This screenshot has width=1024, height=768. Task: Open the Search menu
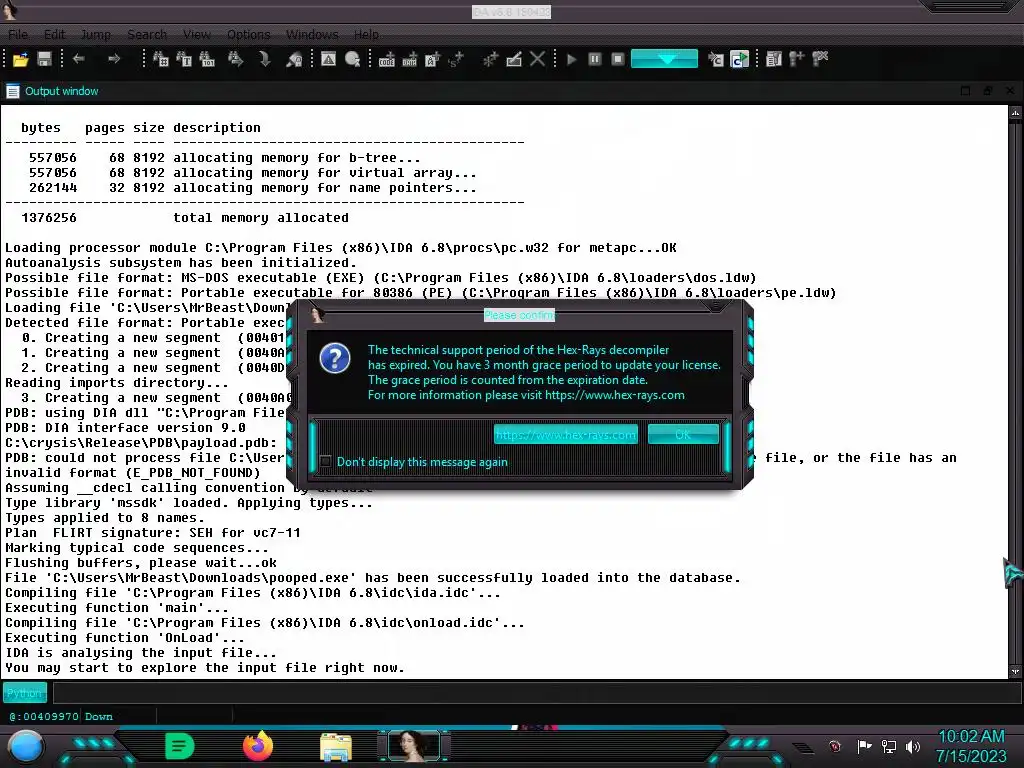pyautogui.click(x=147, y=35)
